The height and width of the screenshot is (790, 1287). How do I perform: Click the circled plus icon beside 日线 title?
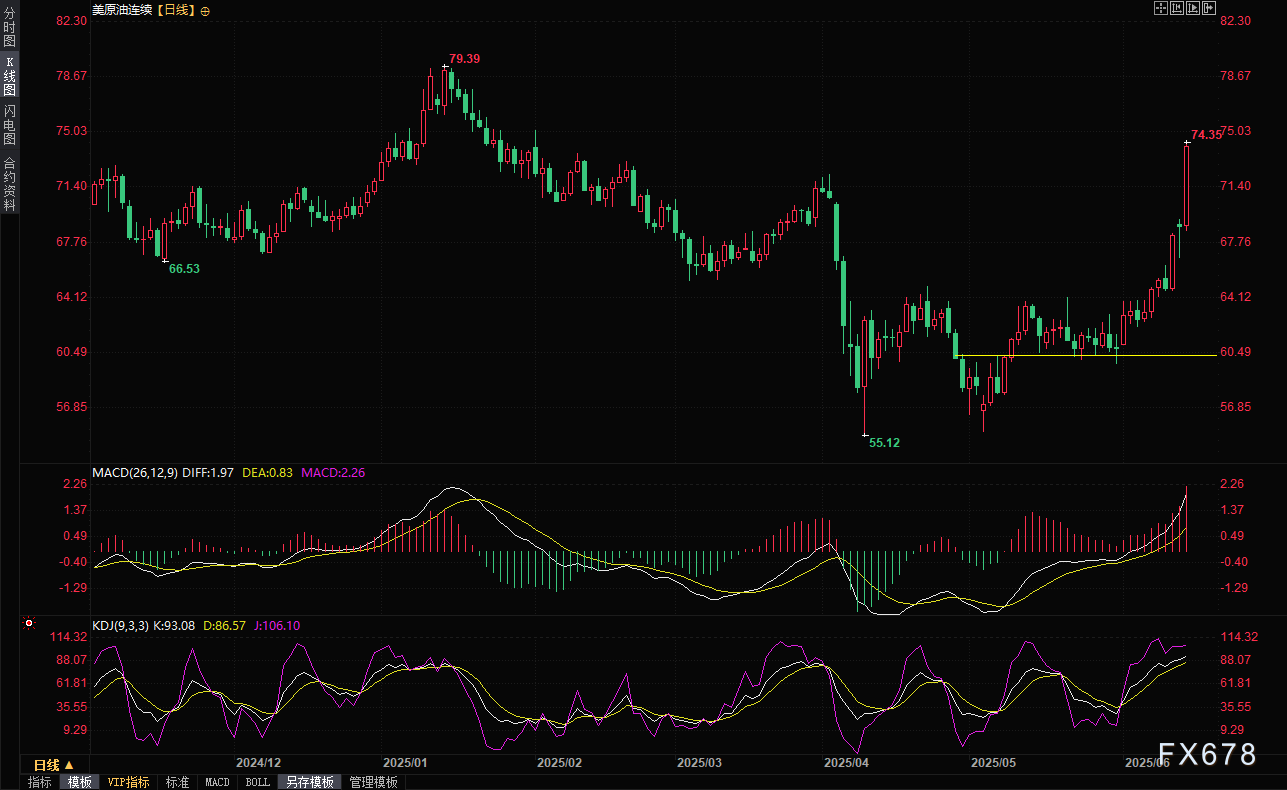(206, 10)
